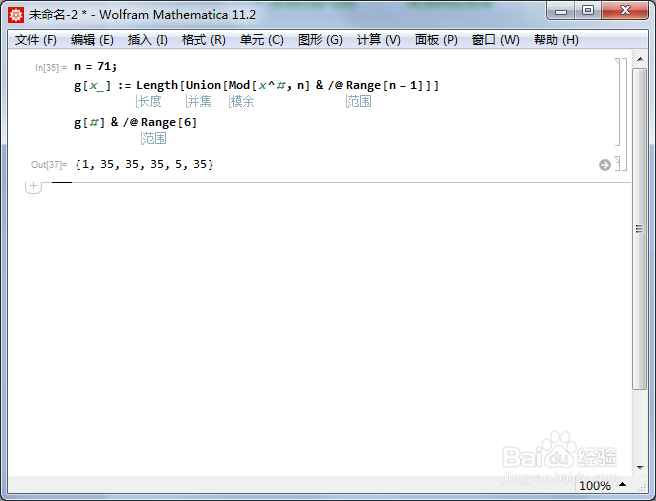The image size is (656, 501).
Task: Click 'Range[6]' expression
Action: click(169, 123)
